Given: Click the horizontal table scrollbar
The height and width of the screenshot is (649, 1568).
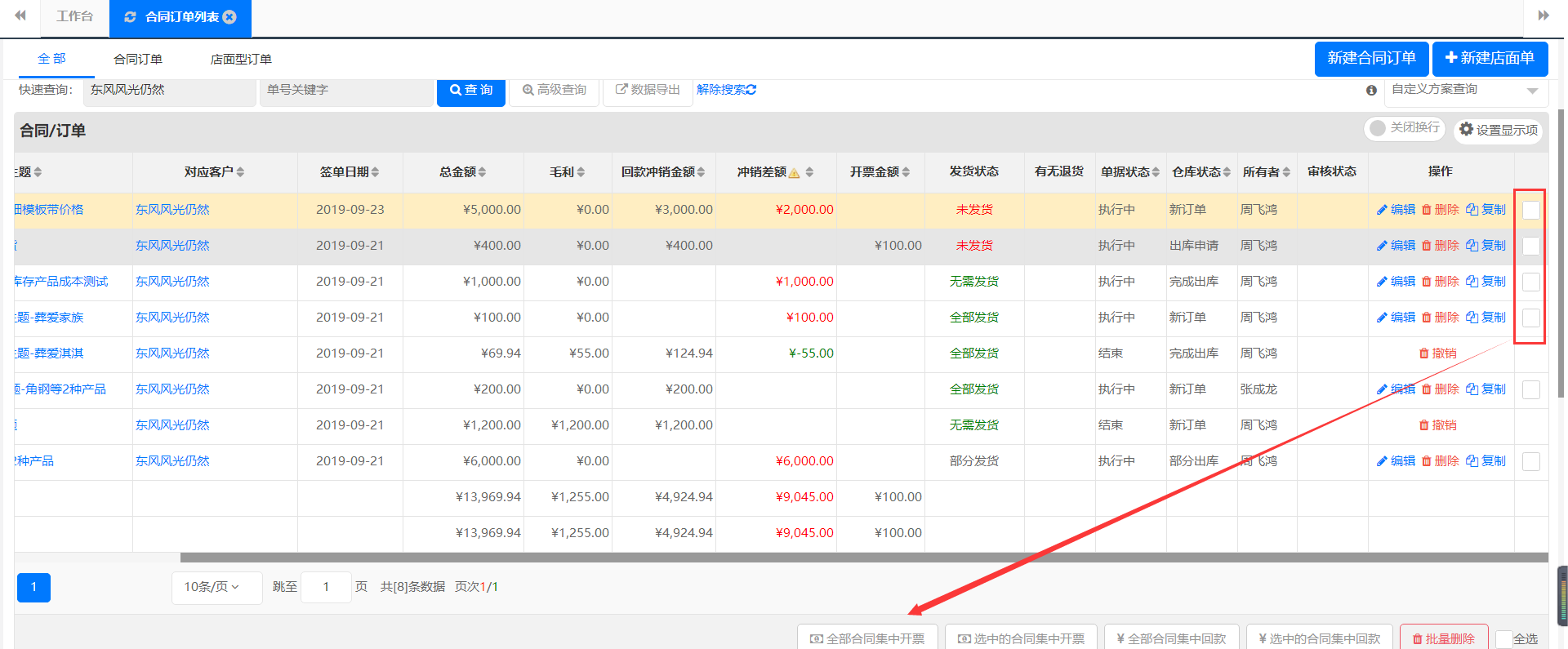Looking at the screenshot, I should (864, 558).
